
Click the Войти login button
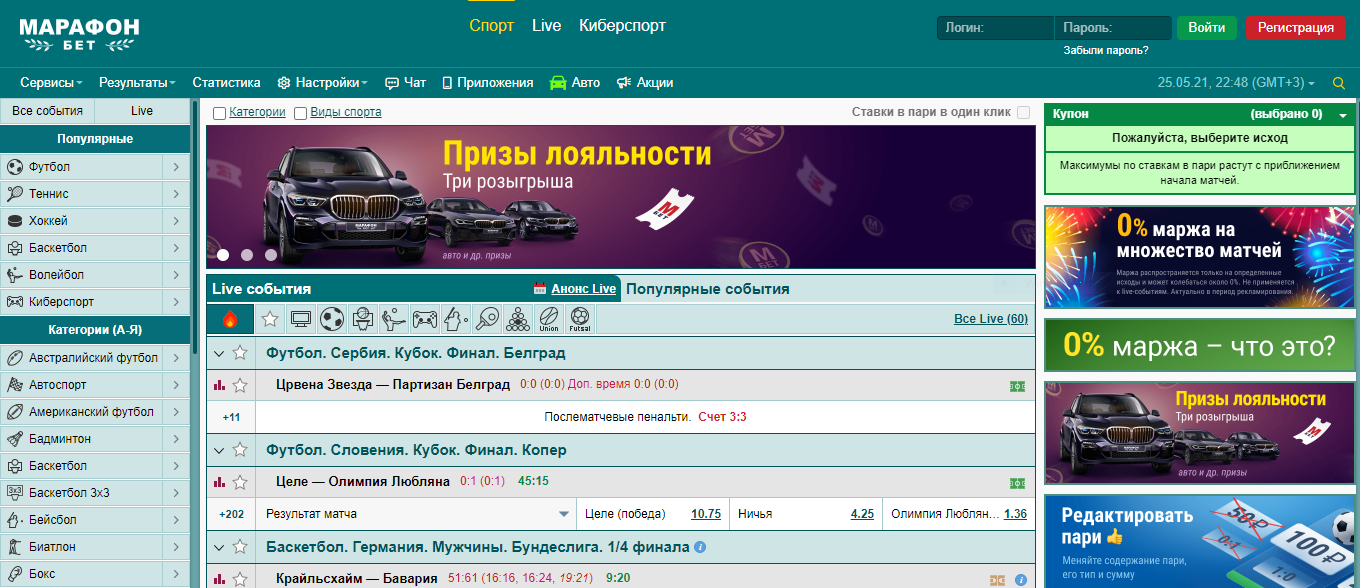[1207, 28]
